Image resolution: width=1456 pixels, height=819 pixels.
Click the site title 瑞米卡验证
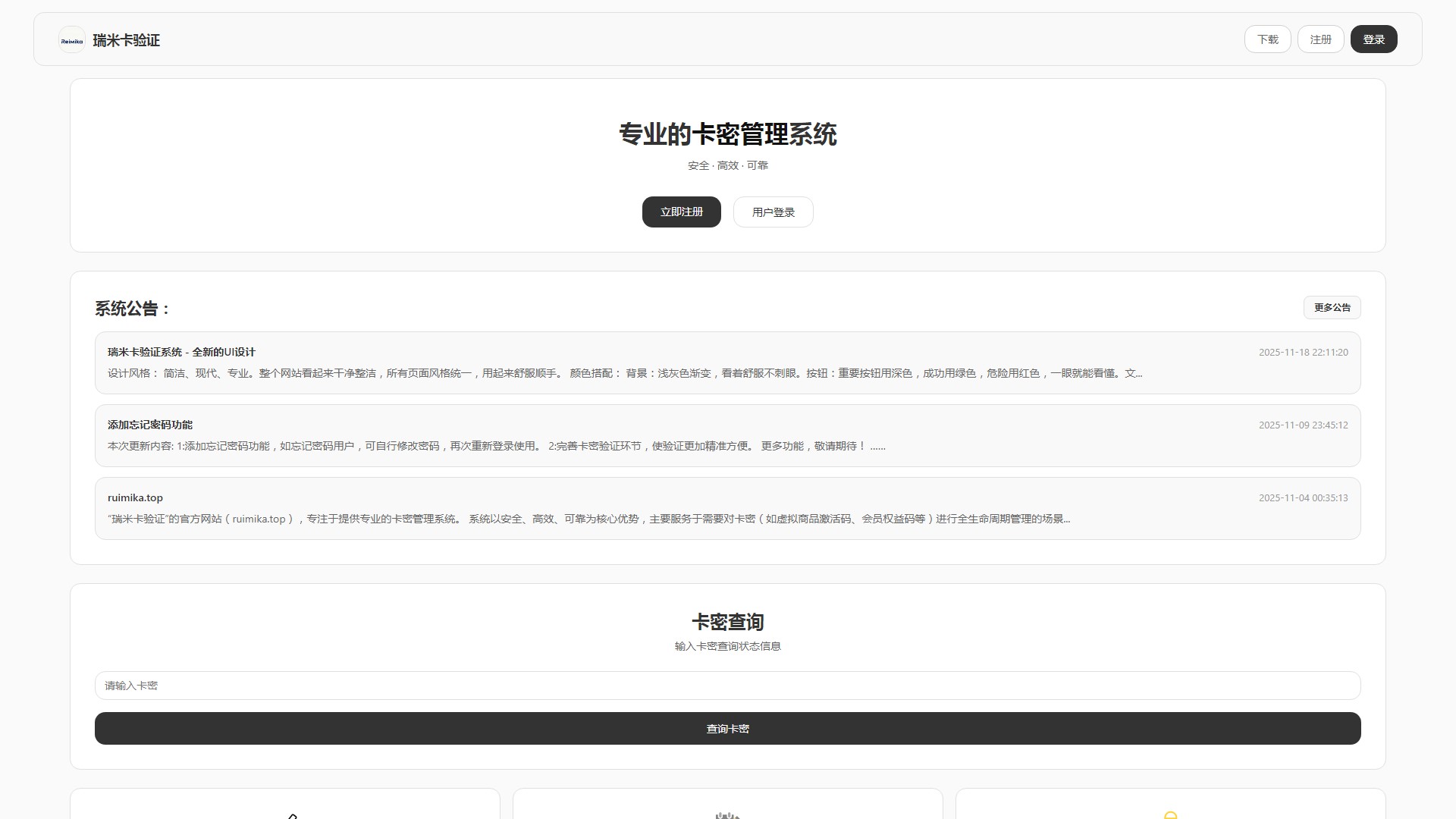pos(126,40)
